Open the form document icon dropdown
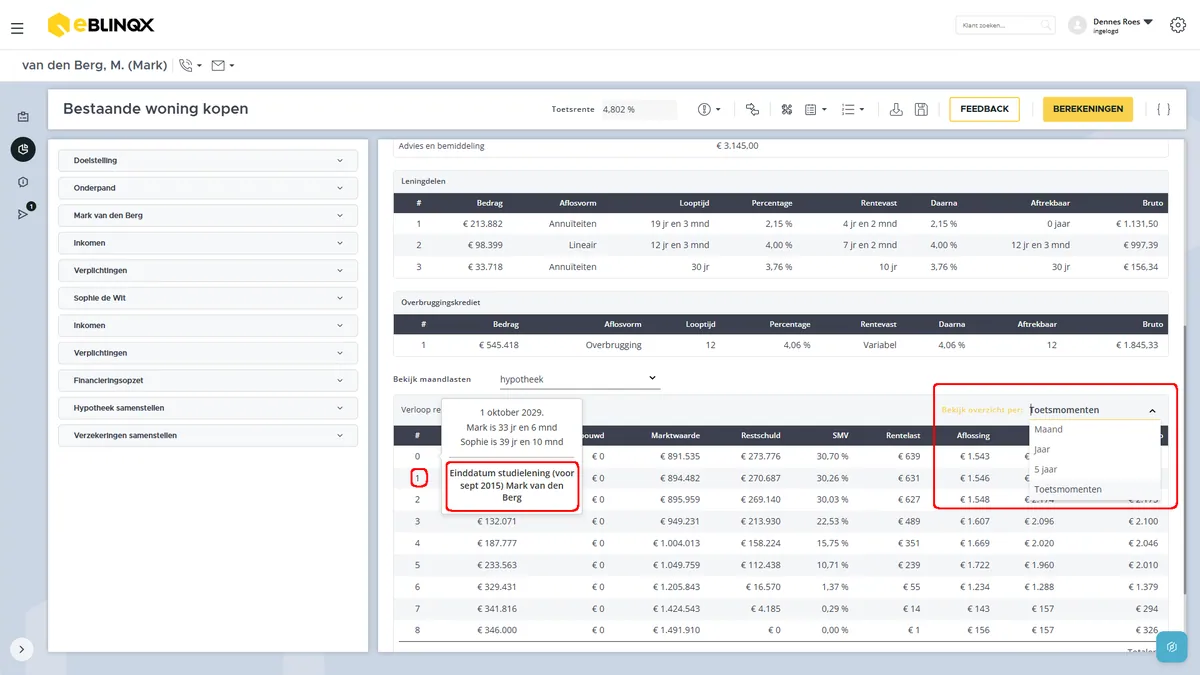Image resolution: width=1200 pixels, height=675 pixels. [x=816, y=109]
